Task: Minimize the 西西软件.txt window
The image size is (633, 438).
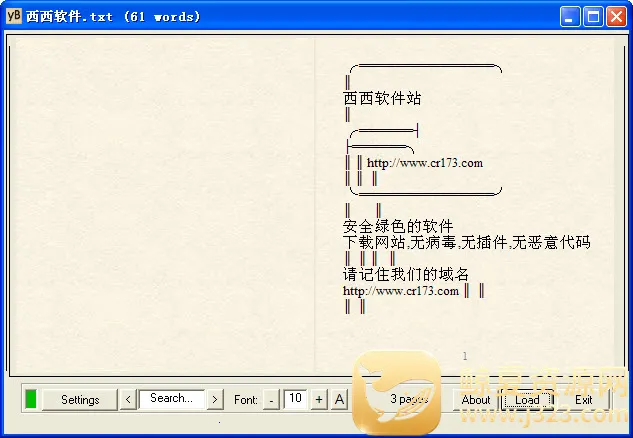Action: click(x=570, y=16)
